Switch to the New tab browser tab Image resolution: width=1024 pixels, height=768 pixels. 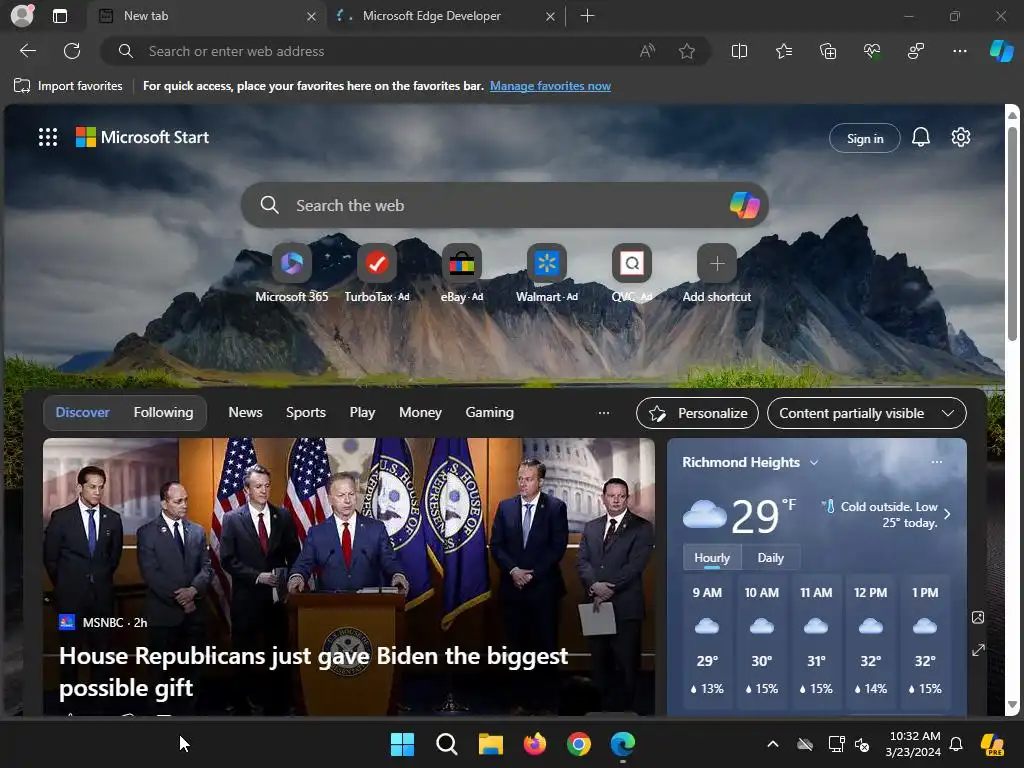click(206, 16)
